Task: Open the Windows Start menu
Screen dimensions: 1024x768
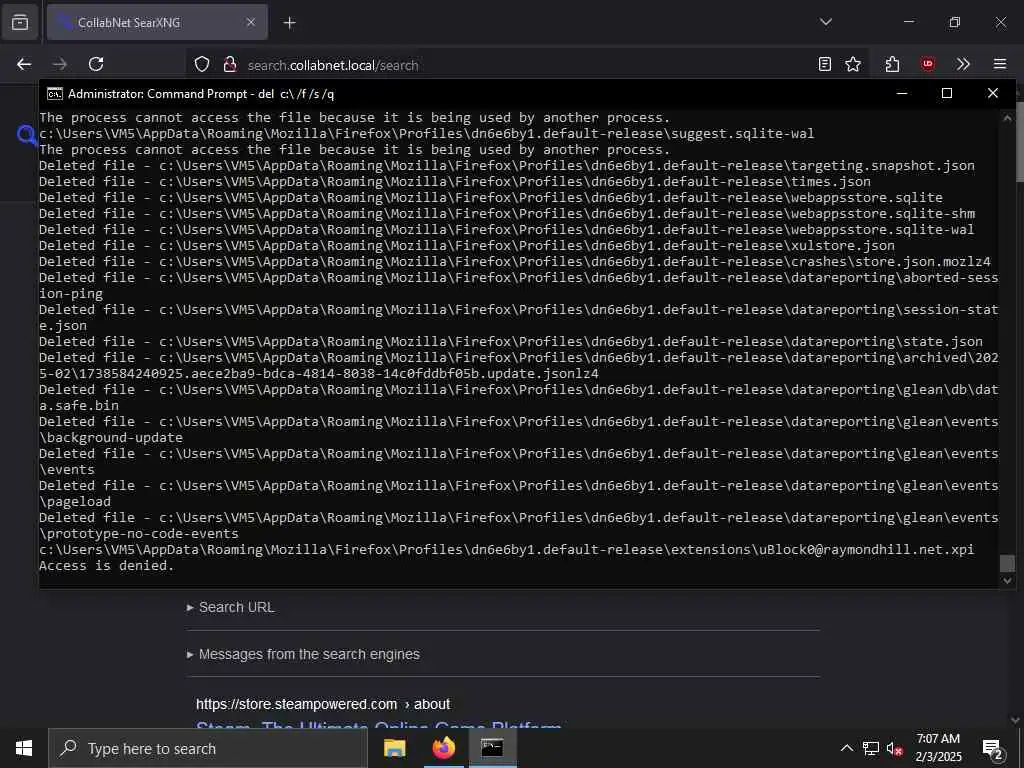Action: [x=24, y=748]
